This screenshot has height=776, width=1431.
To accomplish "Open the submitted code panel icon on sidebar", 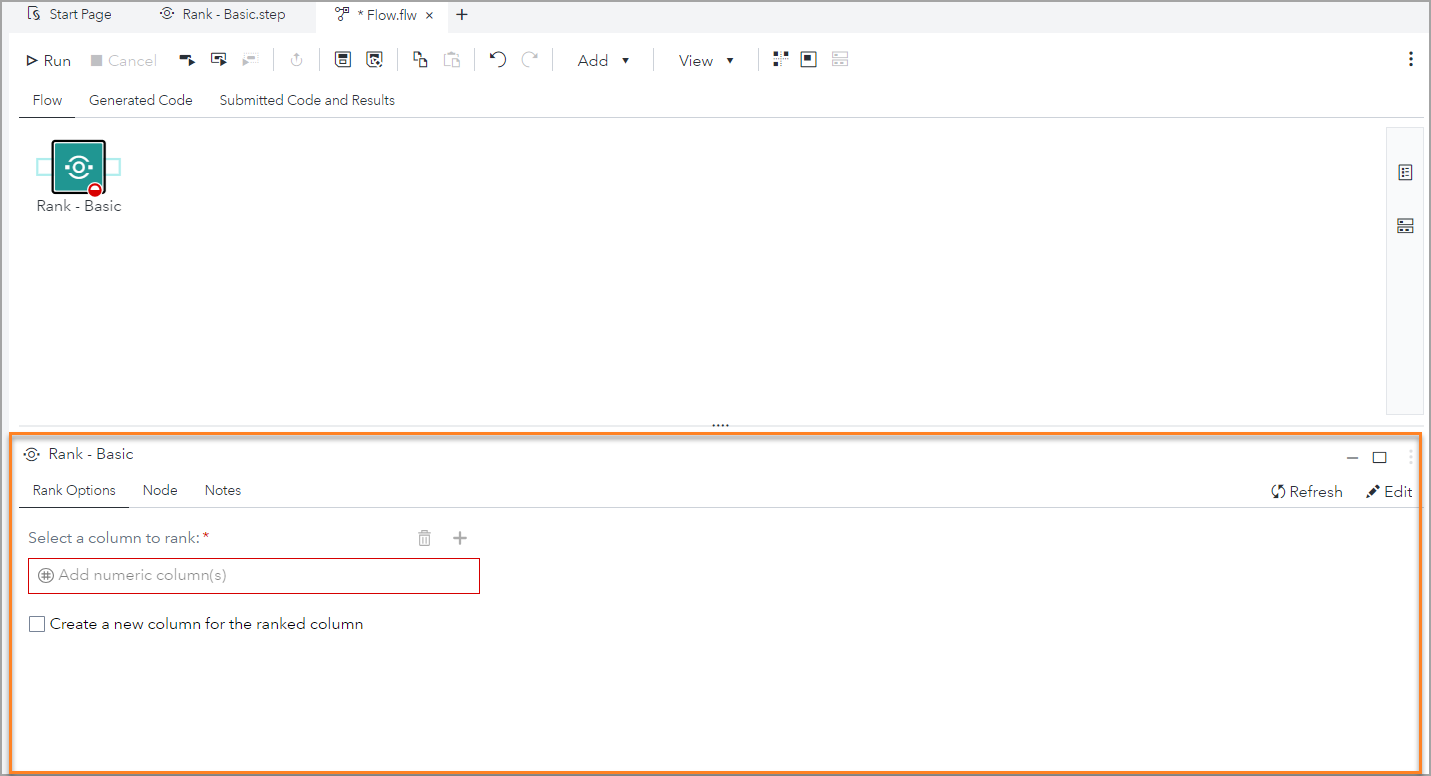I will [1405, 225].
